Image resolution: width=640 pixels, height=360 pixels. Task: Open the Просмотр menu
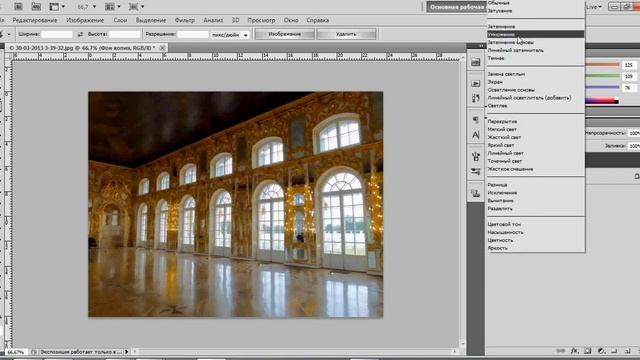(261, 20)
